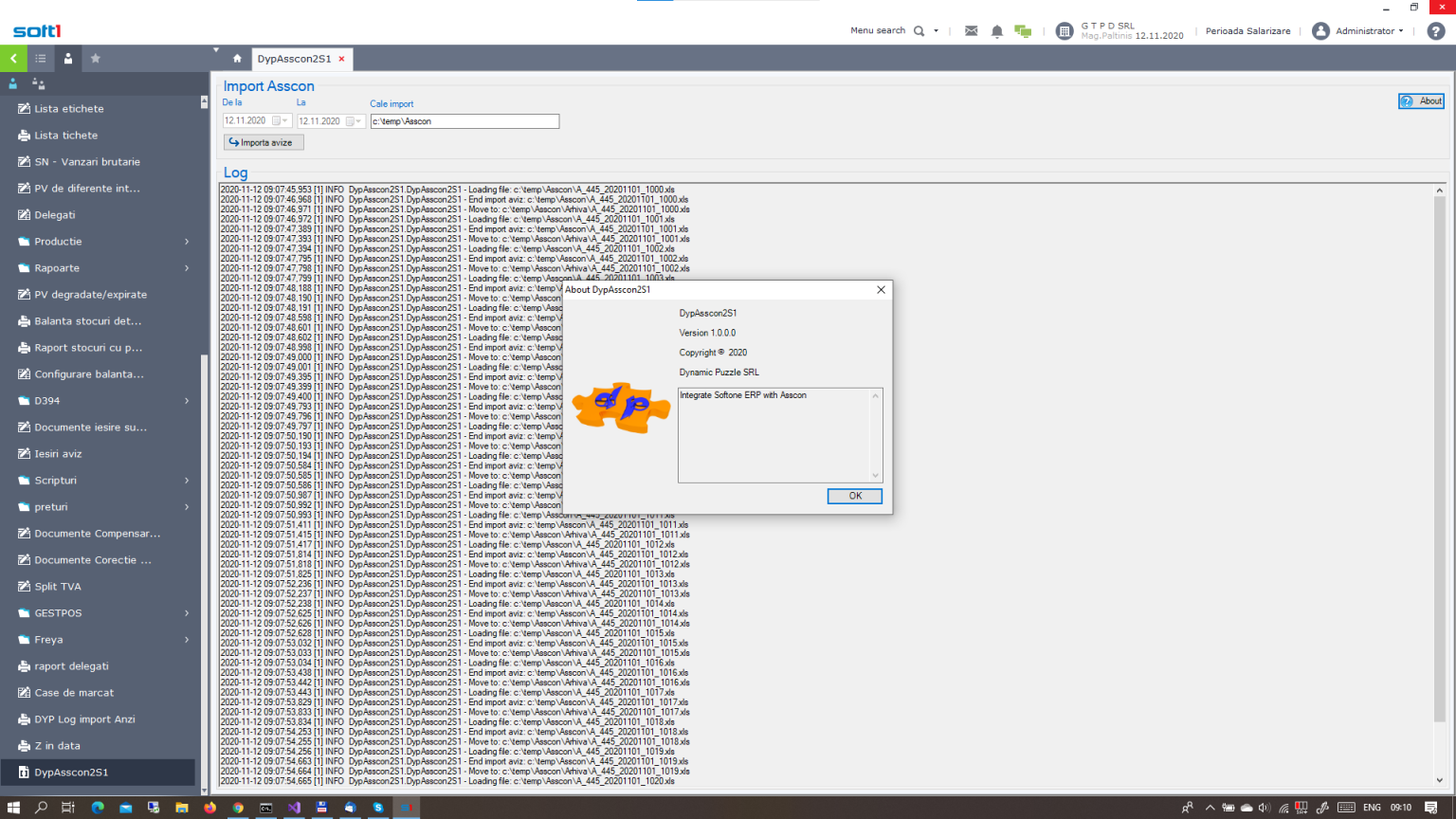Click the user profile icon in the toolbar
Screen dimensions: 1456x819
[x=67, y=58]
